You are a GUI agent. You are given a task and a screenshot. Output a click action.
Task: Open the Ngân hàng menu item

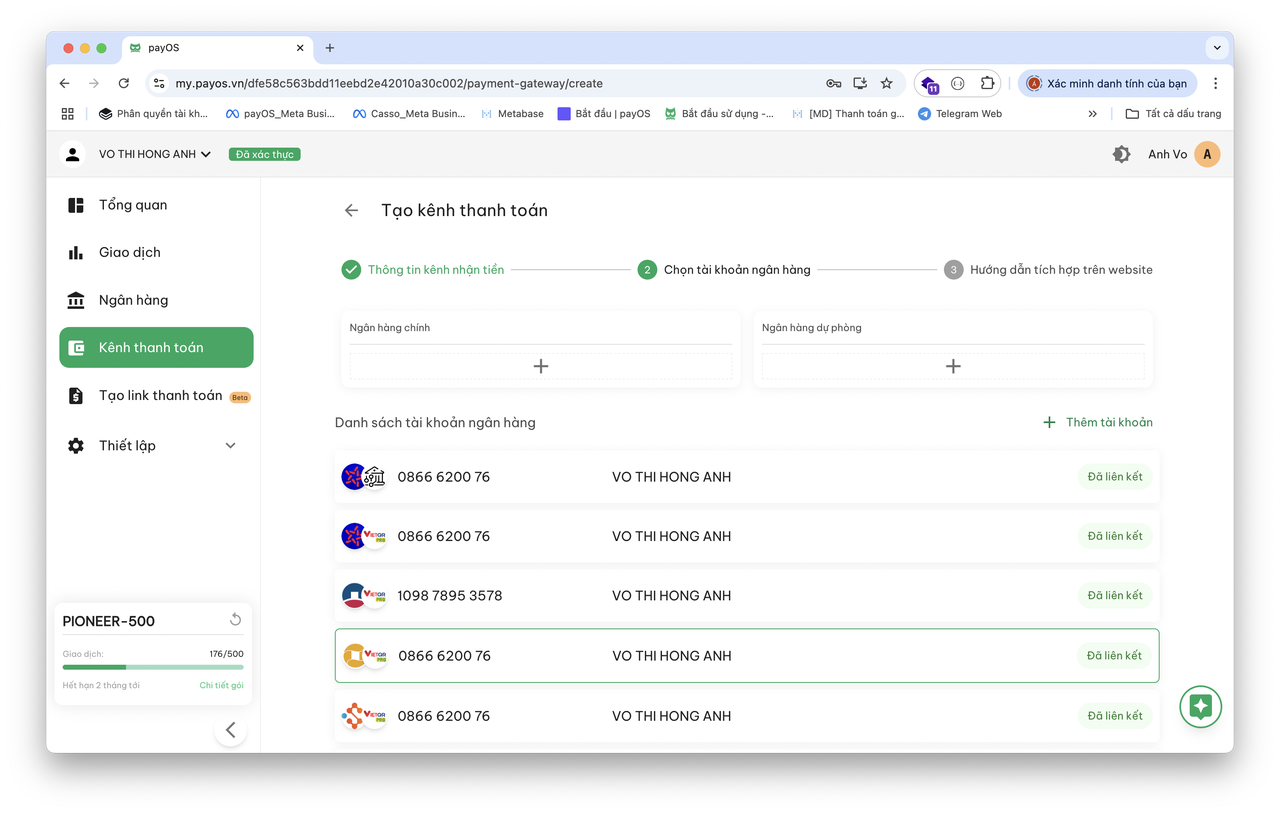point(156,300)
